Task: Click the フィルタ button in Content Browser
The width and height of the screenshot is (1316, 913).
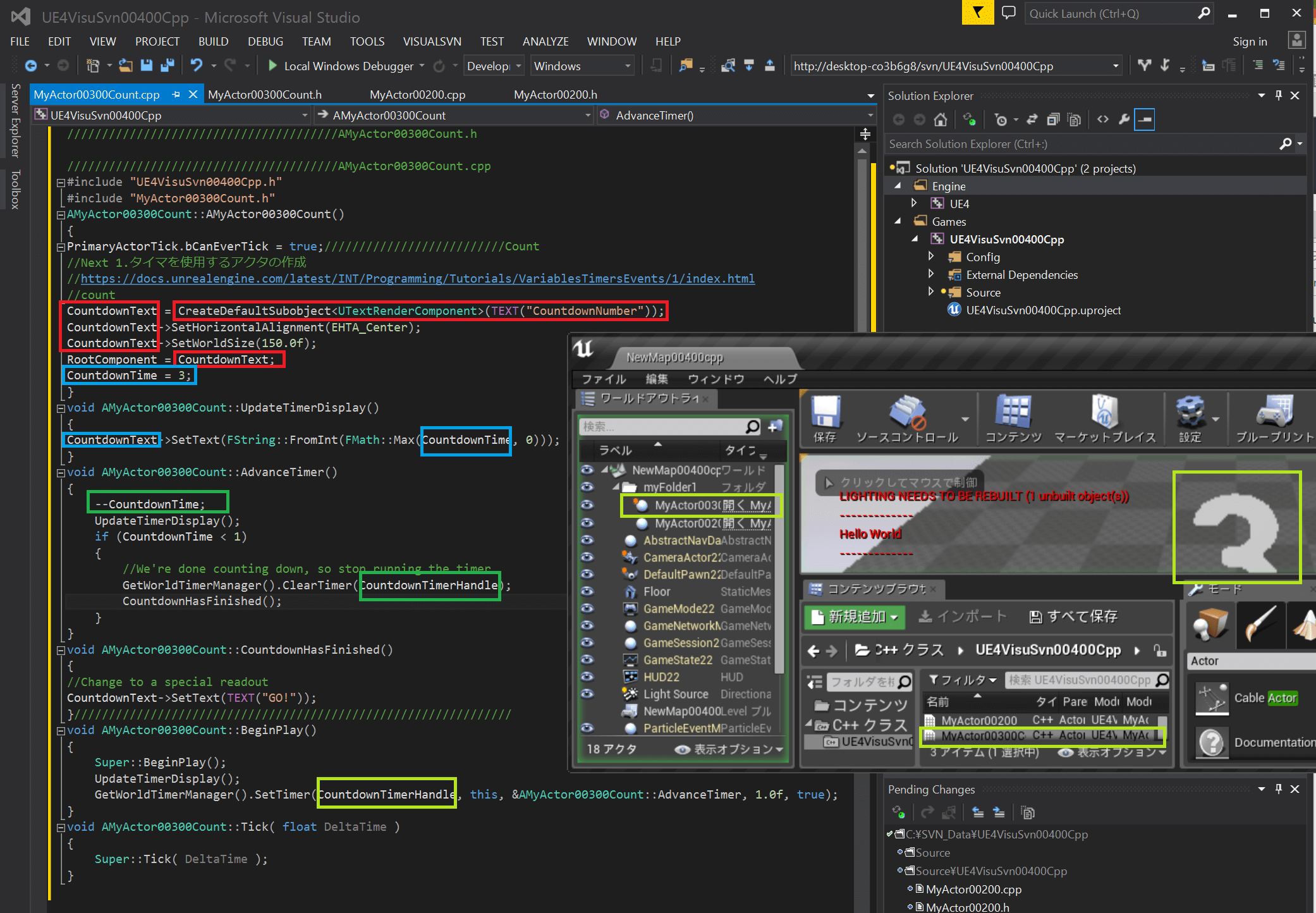Action: point(962,680)
